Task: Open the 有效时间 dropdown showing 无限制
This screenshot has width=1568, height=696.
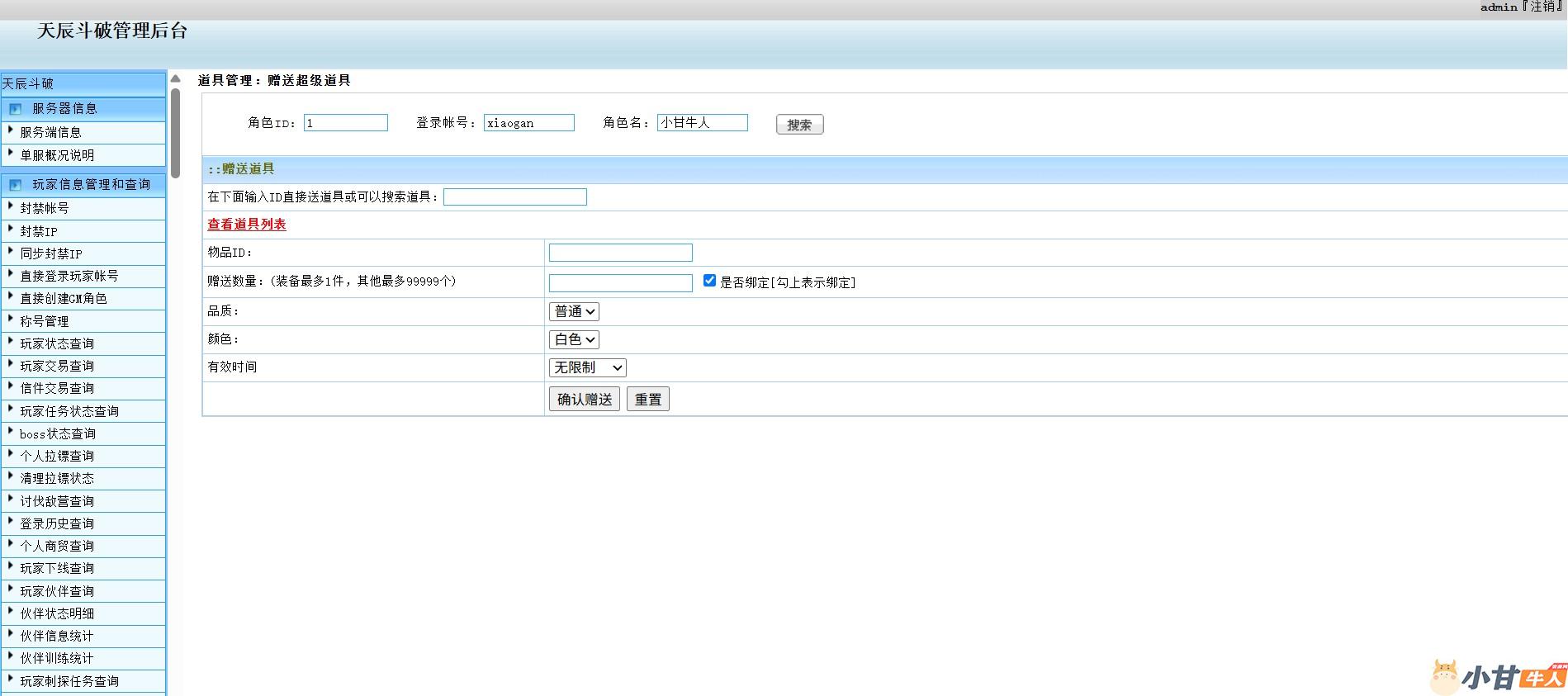Action: (x=587, y=367)
